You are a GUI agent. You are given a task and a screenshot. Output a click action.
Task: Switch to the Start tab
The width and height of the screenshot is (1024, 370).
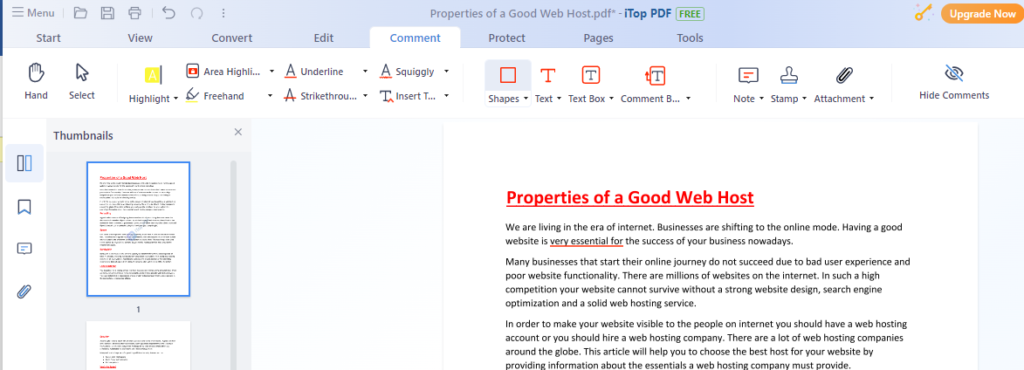(x=48, y=38)
